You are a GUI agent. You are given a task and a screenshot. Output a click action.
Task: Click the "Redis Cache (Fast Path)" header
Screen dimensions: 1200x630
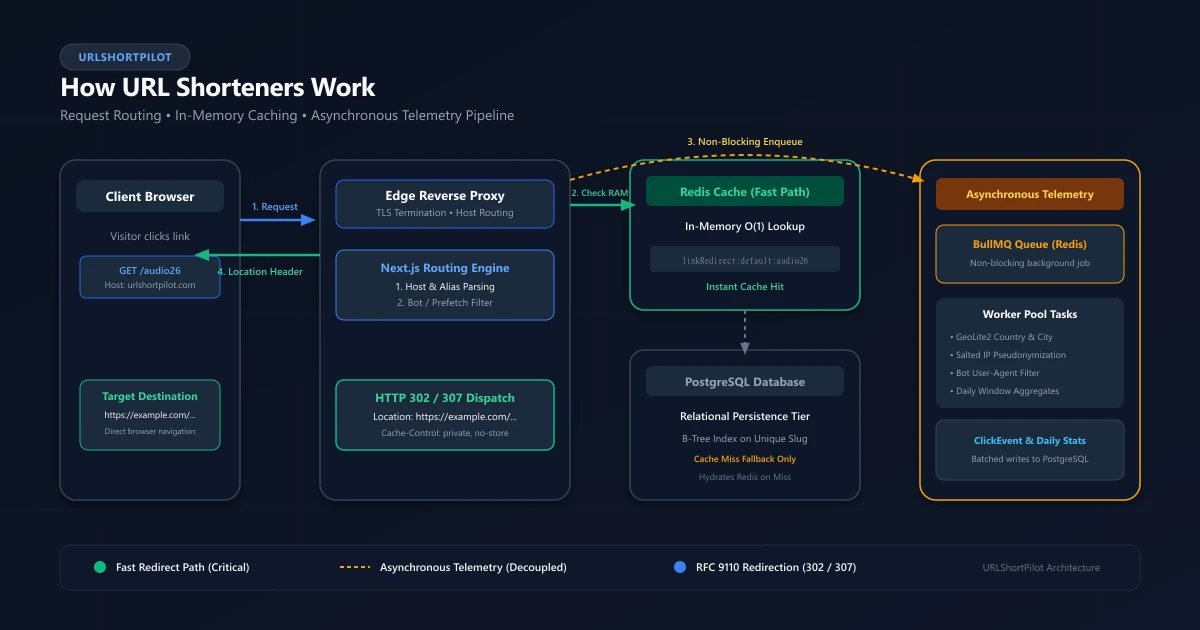745,191
